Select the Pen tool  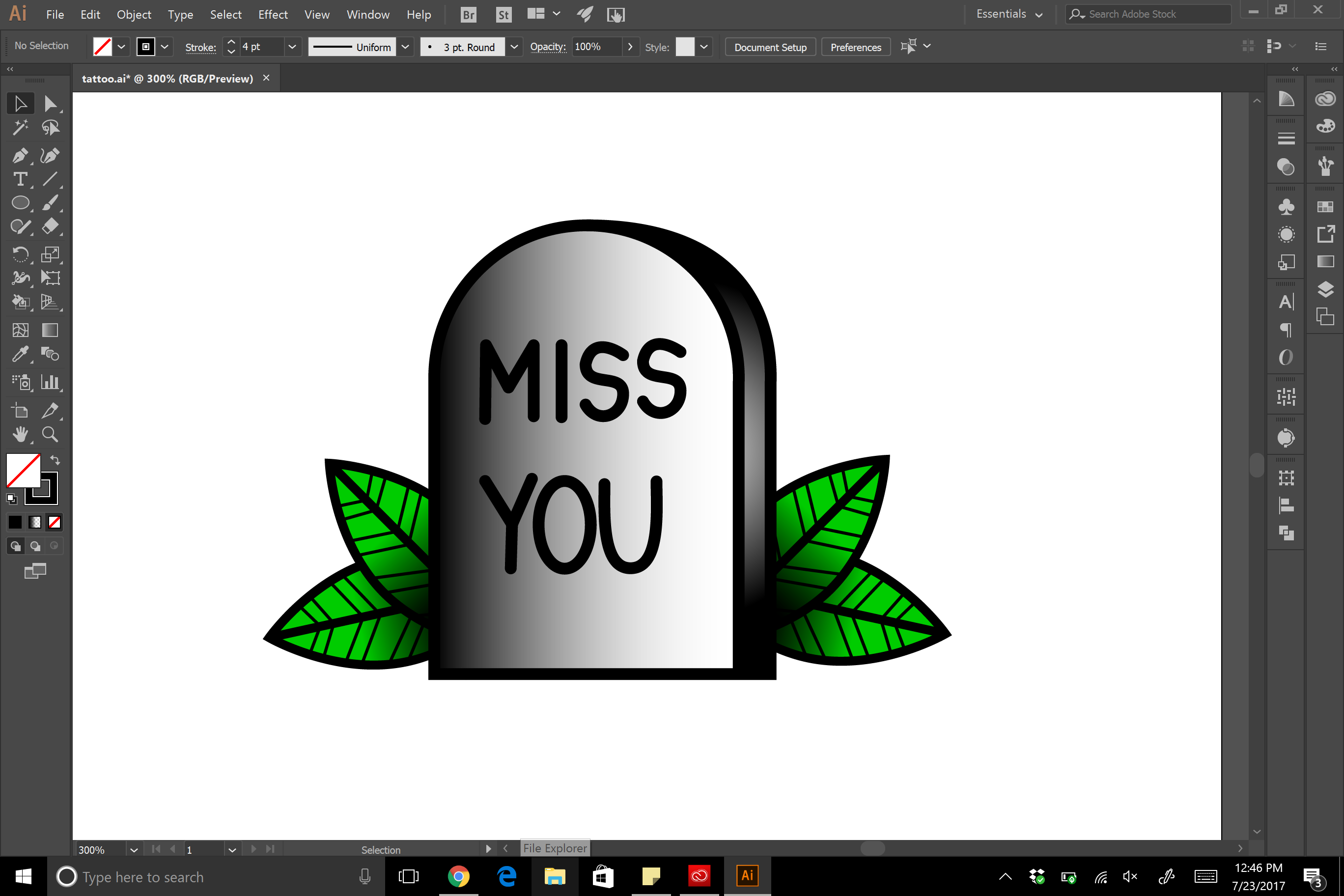point(21,155)
